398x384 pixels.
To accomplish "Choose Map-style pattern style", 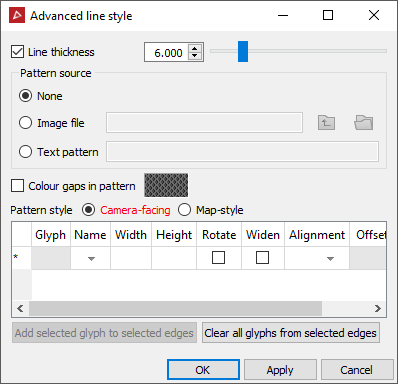I will click(184, 210).
